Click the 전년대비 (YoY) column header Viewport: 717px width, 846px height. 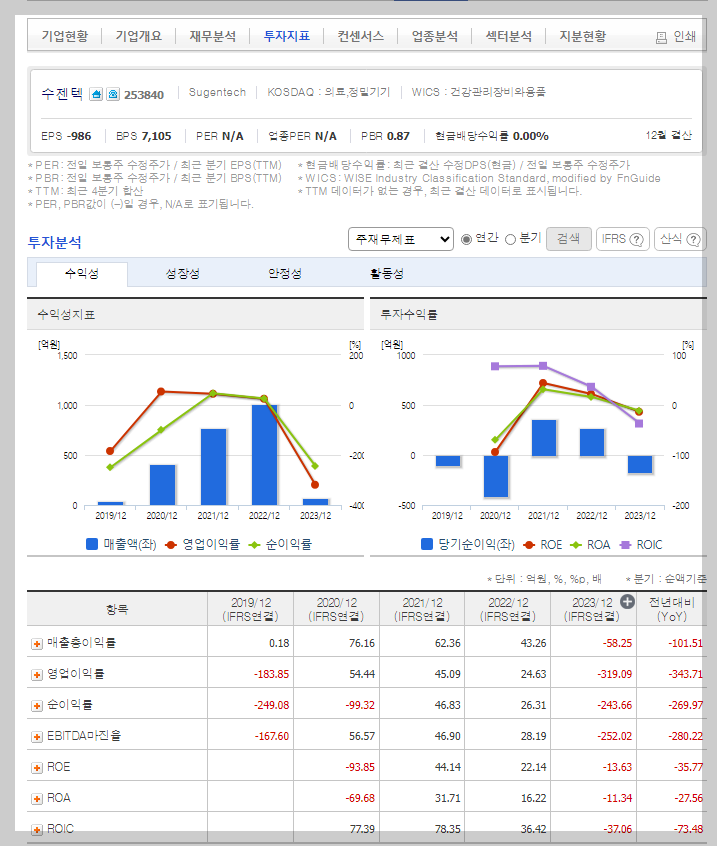(x=672, y=609)
